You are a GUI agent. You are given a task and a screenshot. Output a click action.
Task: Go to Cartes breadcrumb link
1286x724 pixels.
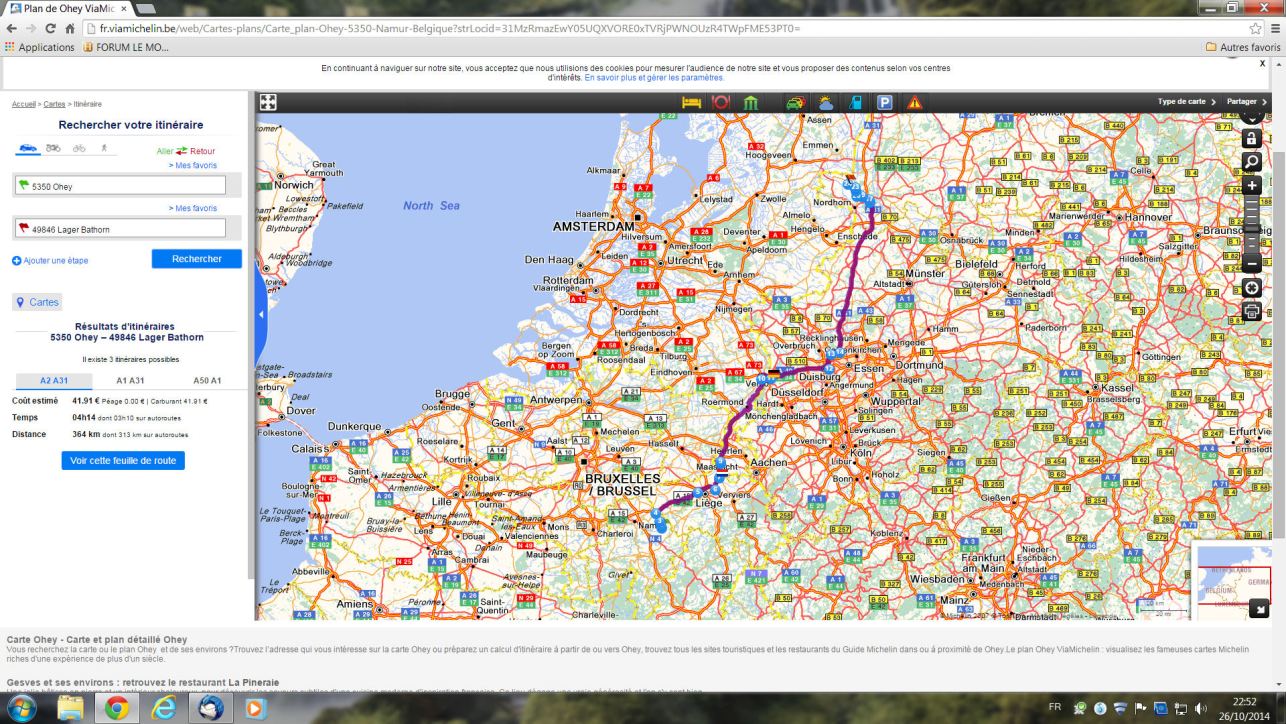54,104
